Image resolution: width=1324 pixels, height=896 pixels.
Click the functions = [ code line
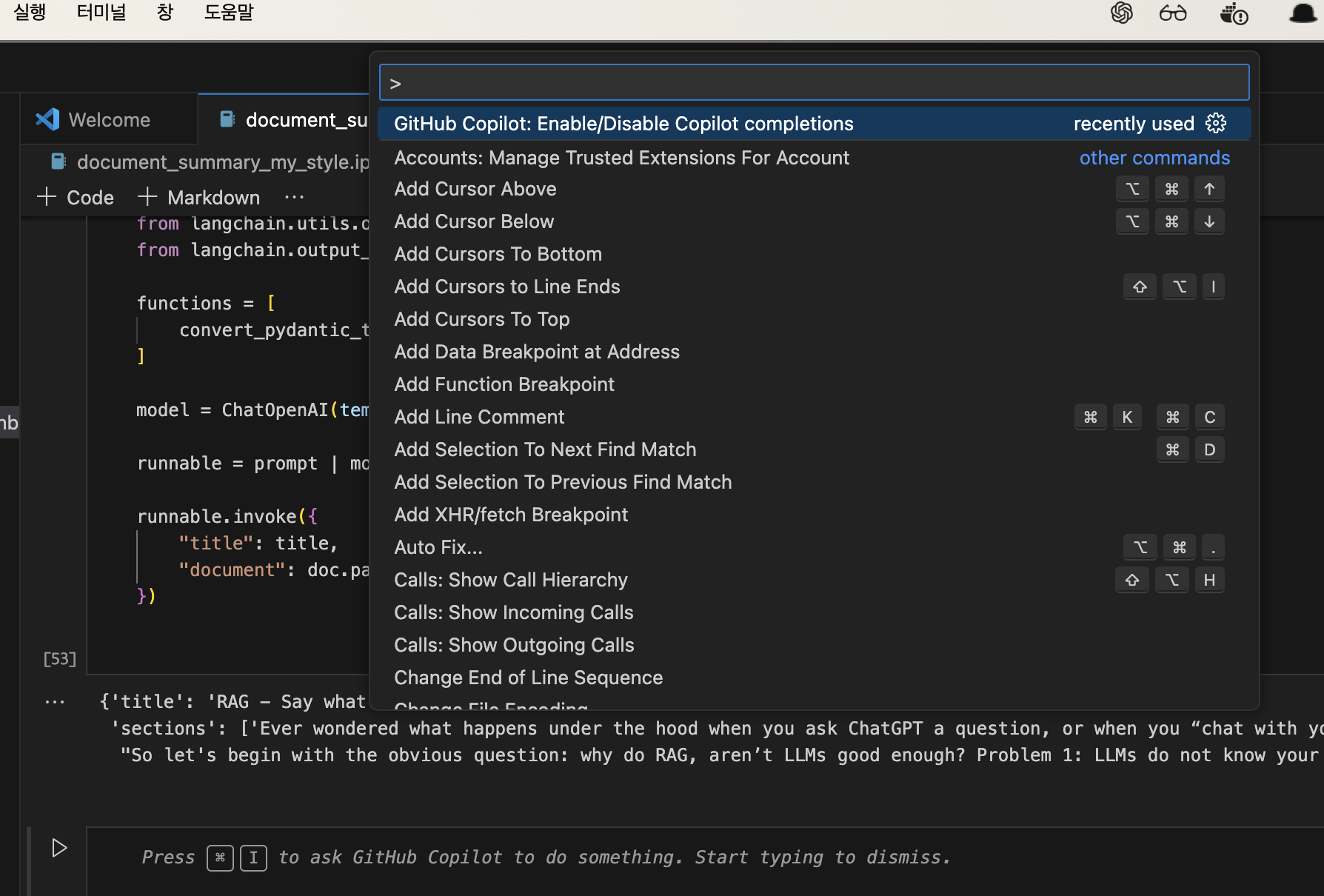coord(206,303)
